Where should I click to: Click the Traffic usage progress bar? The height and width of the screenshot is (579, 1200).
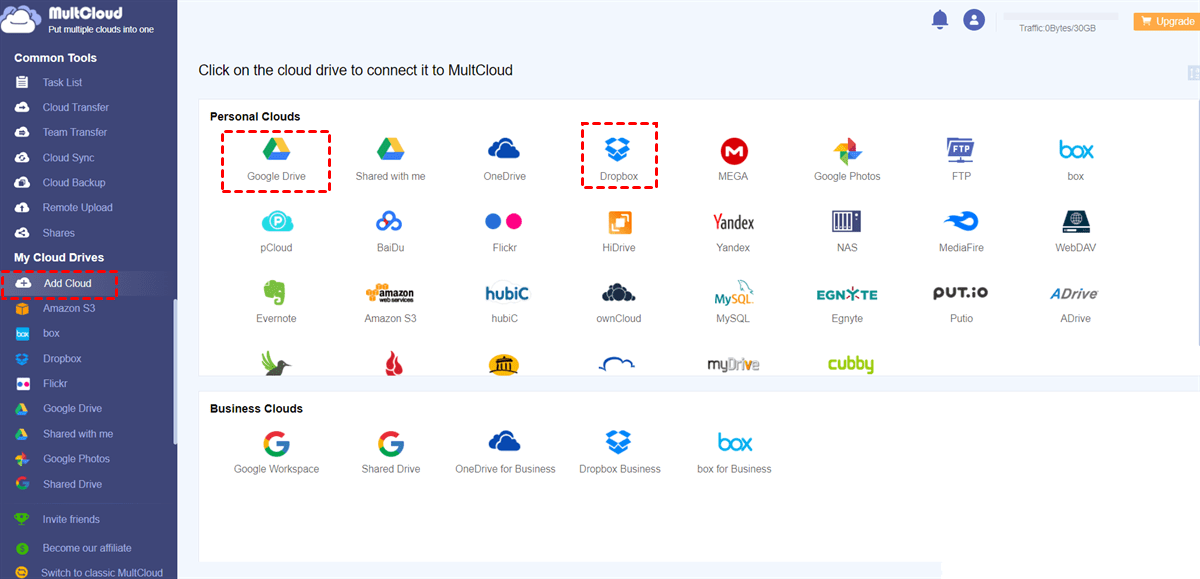click(x=1058, y=17)
